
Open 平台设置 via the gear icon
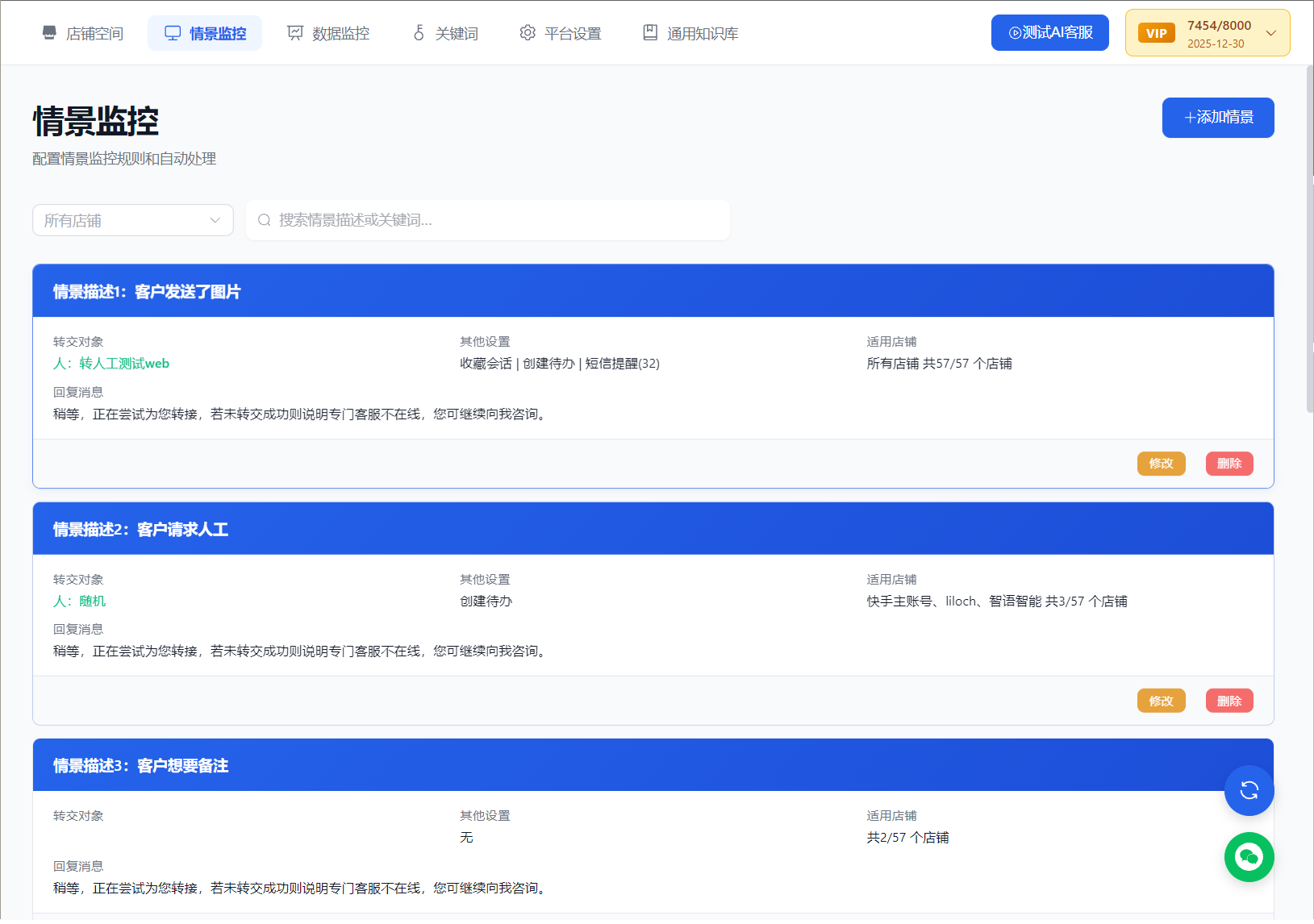(x=528, y=32)
